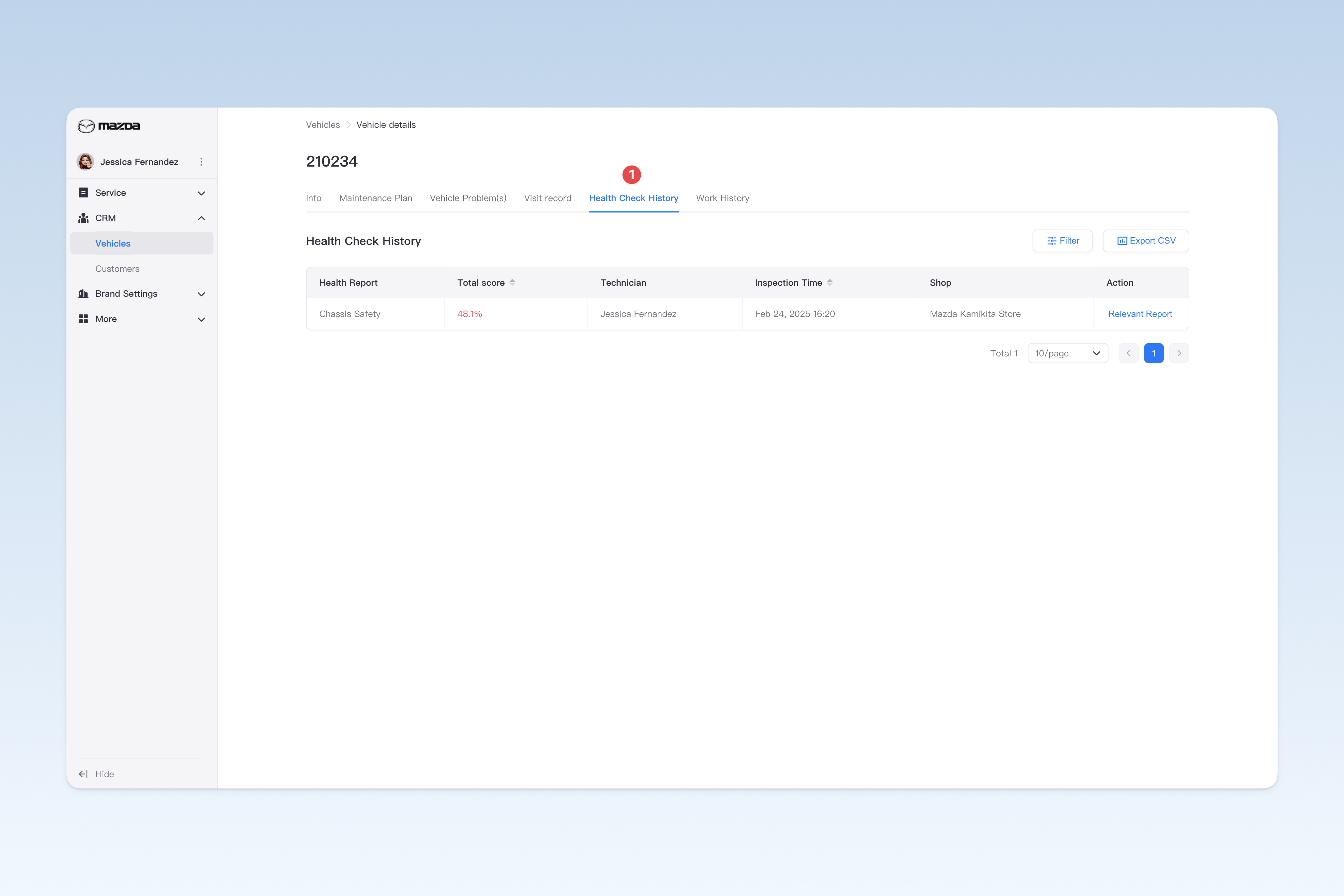Sort by Inspection Time arrows

pos(829,282)
